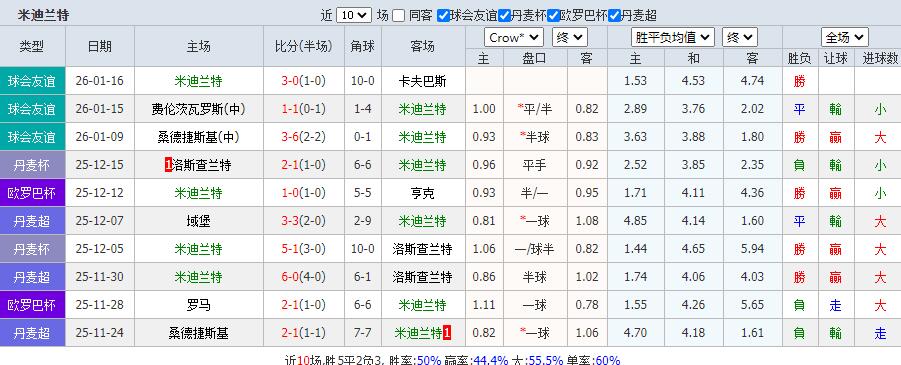This screenshot has width=901, height=365.
Task: Click the 5-1(3-0) score
Action: (x=303, y=249)
